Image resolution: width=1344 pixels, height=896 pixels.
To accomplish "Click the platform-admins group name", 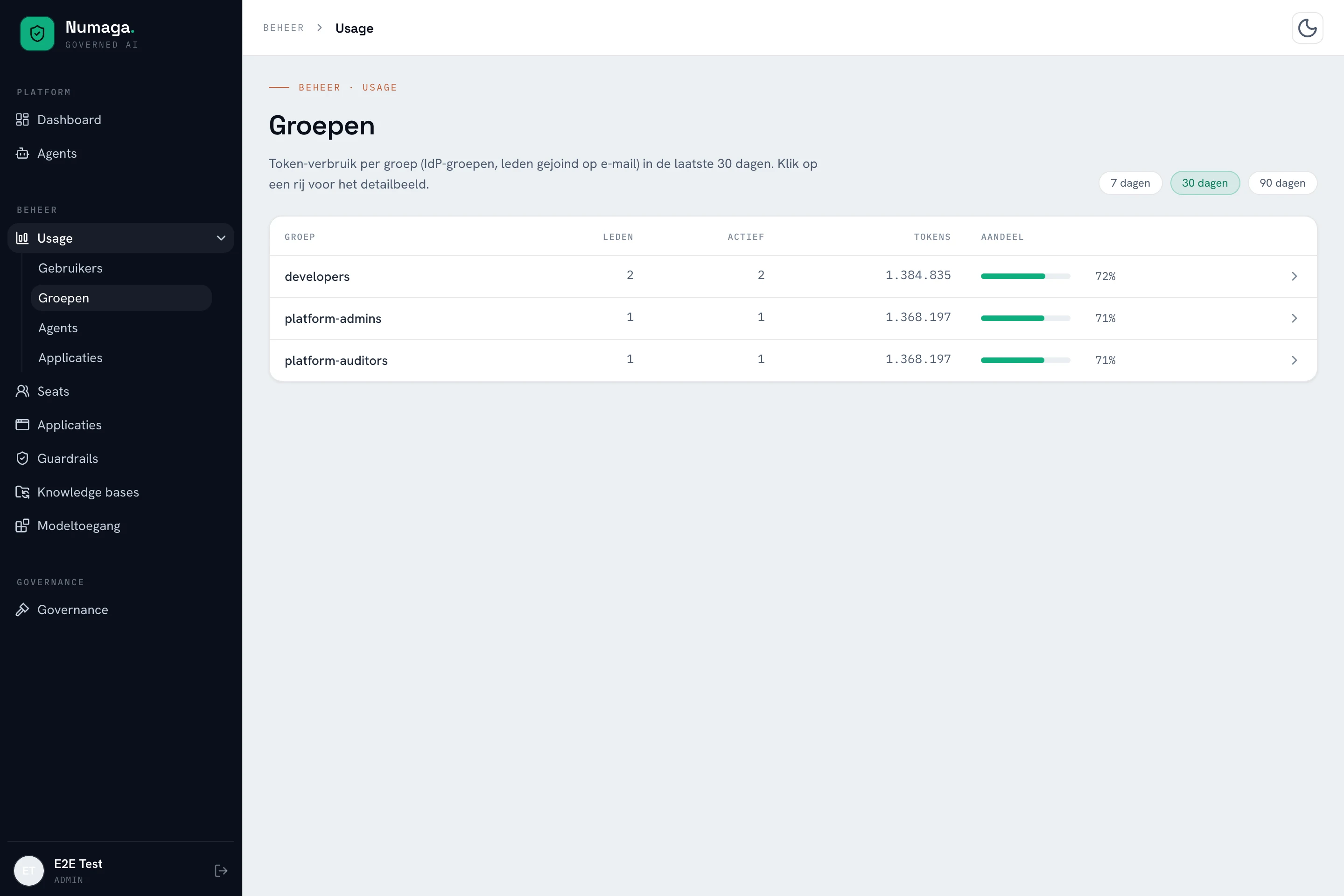I will coord(333,318).
